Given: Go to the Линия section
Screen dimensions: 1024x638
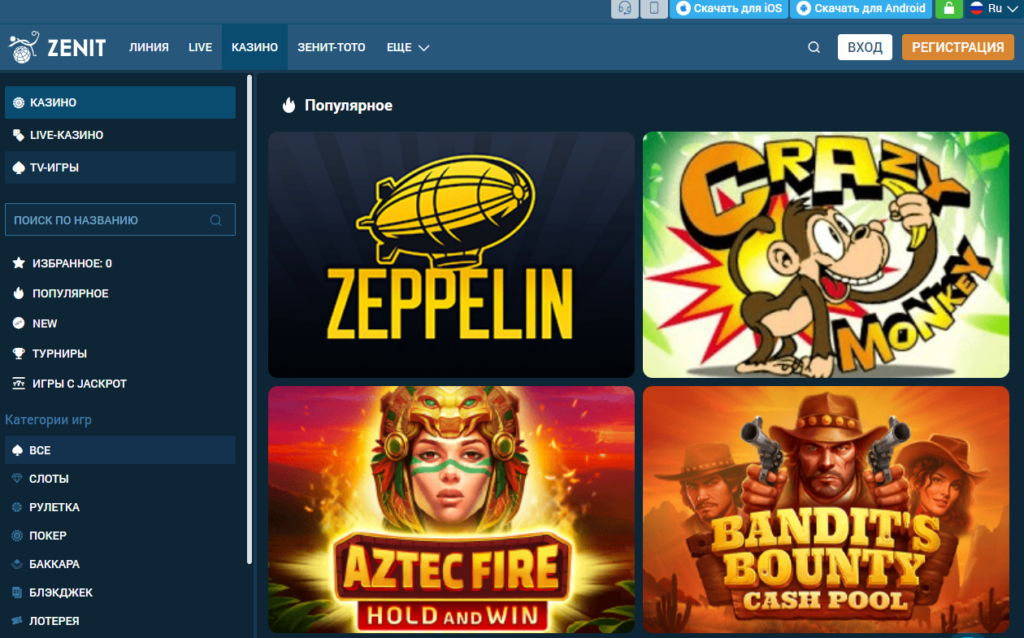Looking at the screenshot, I should pyautogui.click(x=149, y=47).
